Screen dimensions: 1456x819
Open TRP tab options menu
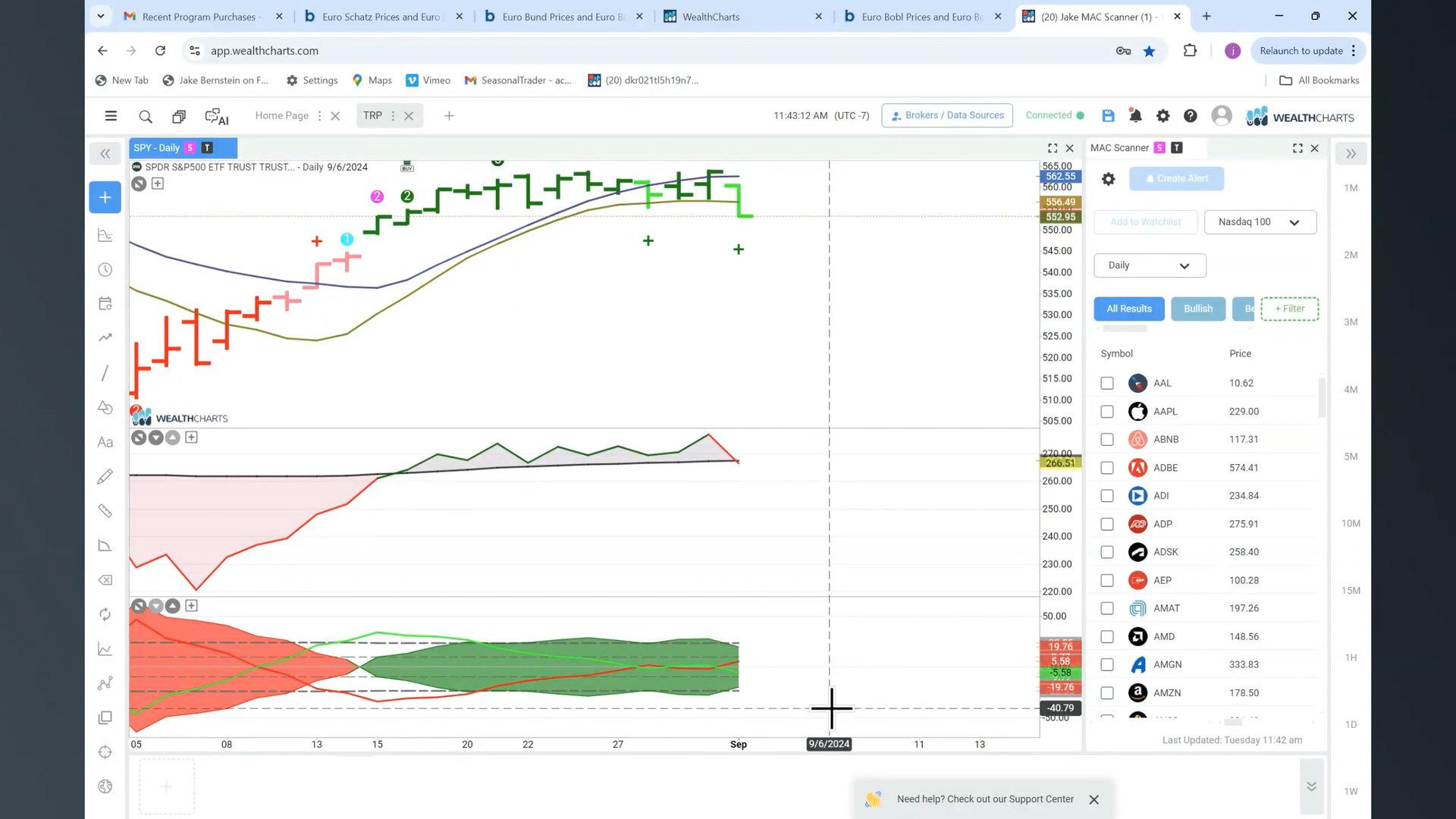[393, 116]
